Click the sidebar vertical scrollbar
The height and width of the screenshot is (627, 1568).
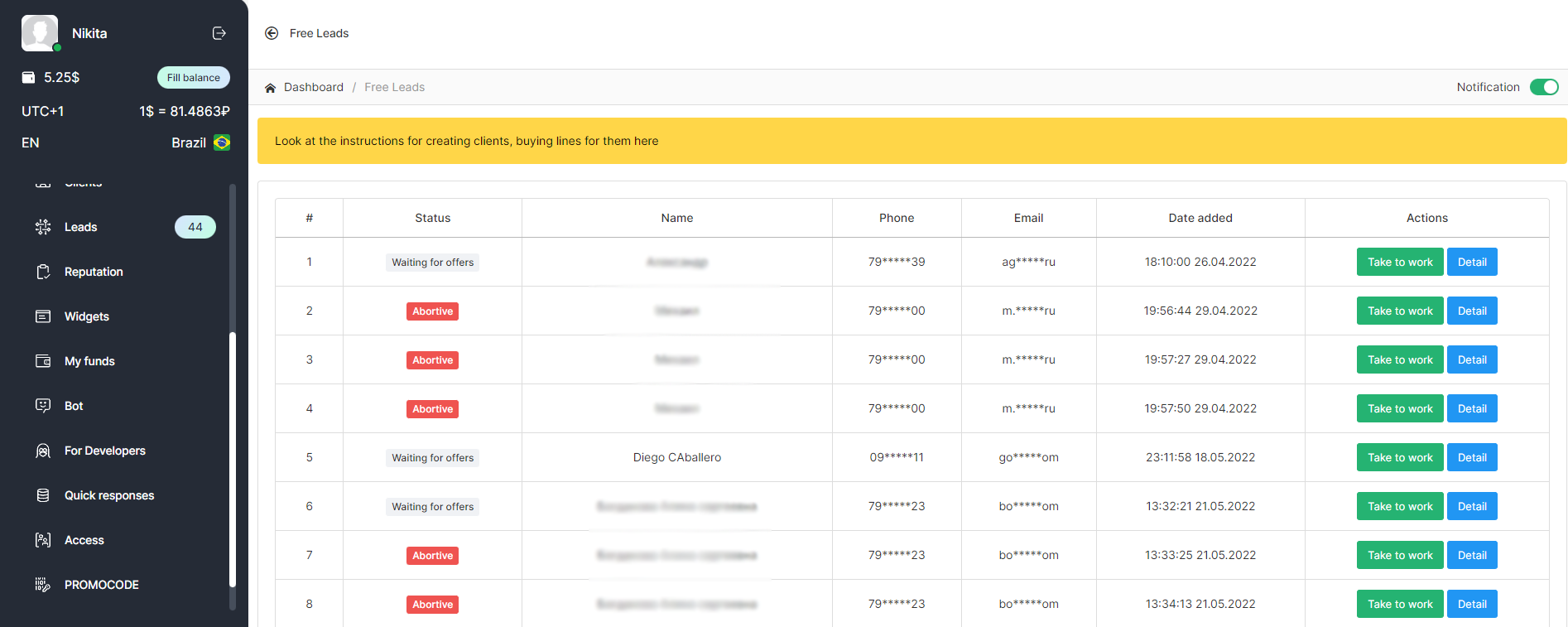[233, 460]
